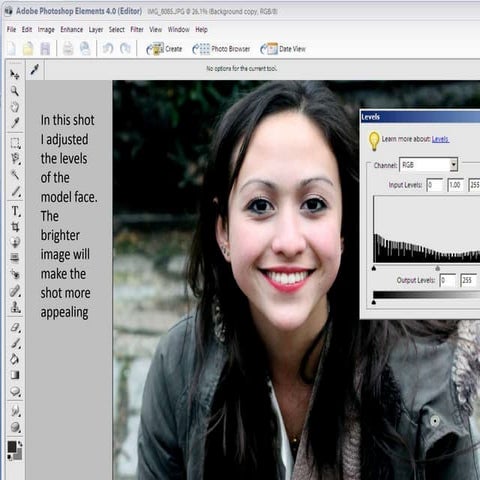Click the New document icon
The width and height of the screenshot is (480, 480).
click(11, 49)
